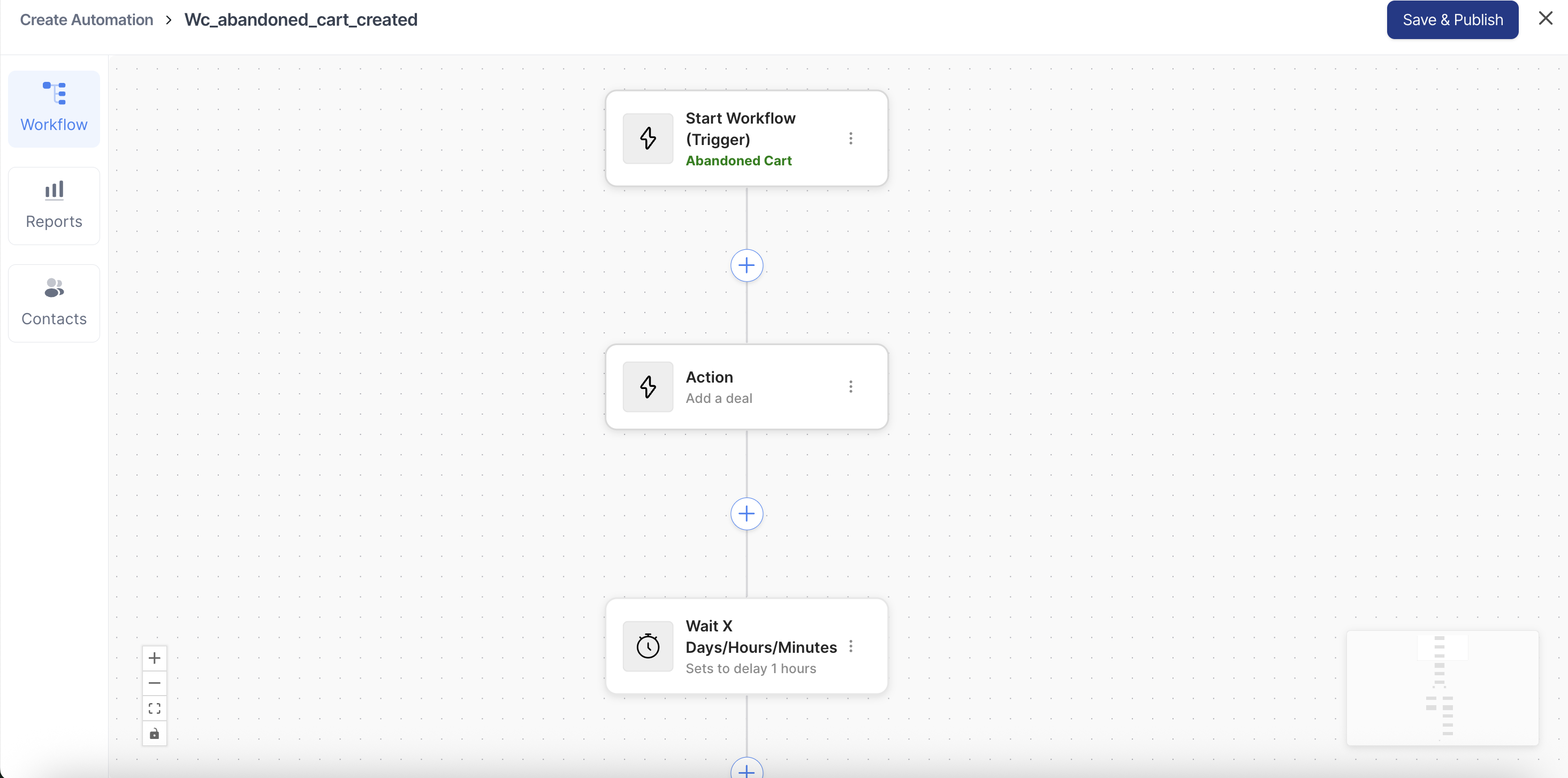
Task: Zoom out of the workflow canvas
Action: [x=155, y=683]
